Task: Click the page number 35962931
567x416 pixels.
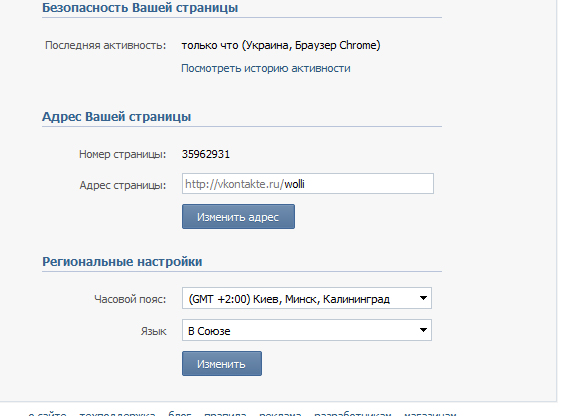Action: point(206,154)
